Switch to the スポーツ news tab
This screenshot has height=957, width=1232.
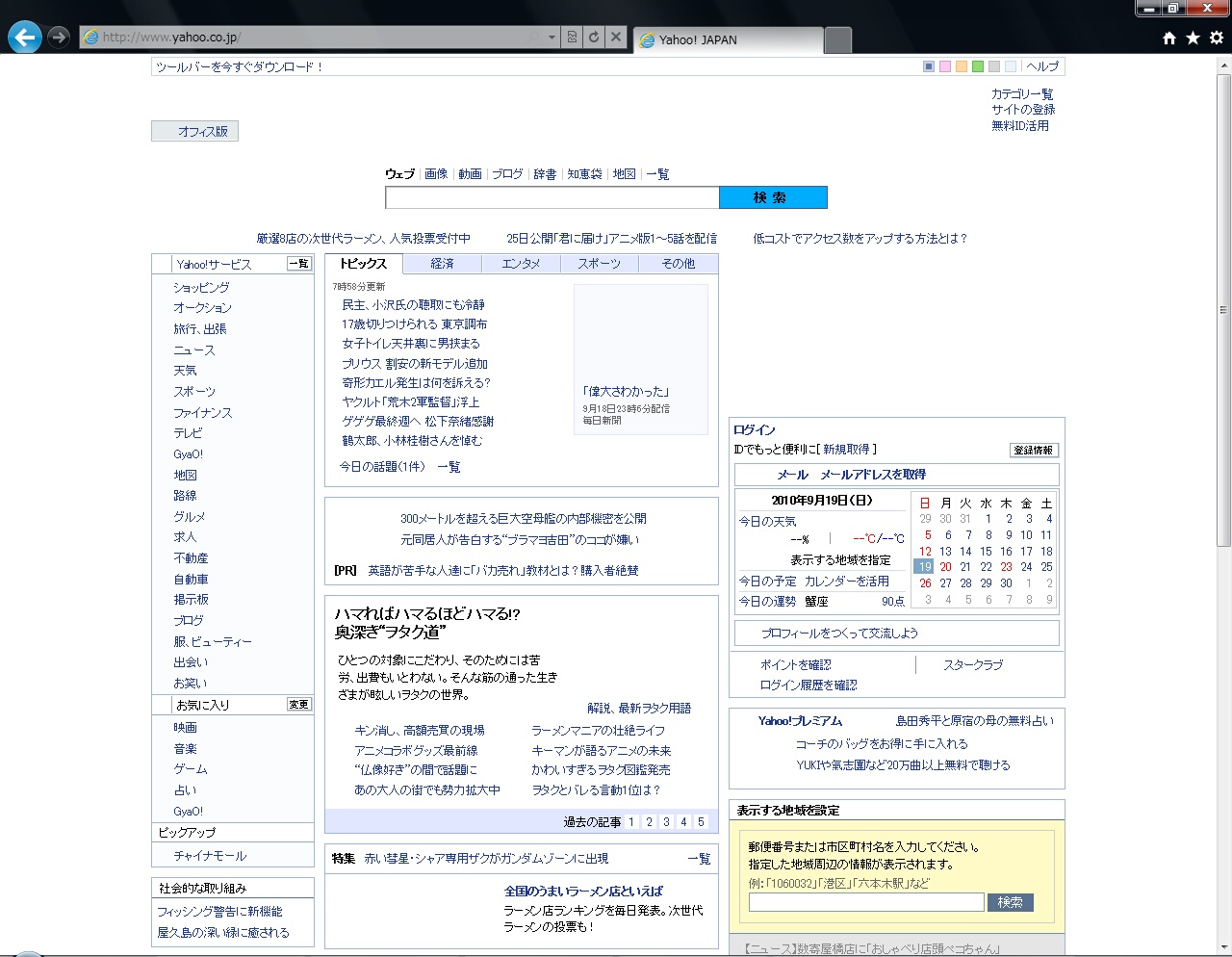click(x=599, y=264)
